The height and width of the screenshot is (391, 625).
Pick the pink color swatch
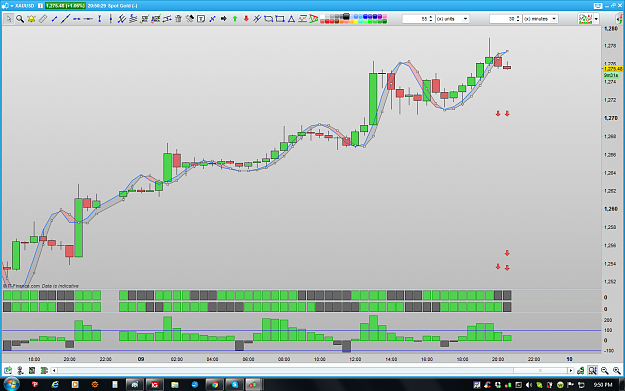pos(385,17)
